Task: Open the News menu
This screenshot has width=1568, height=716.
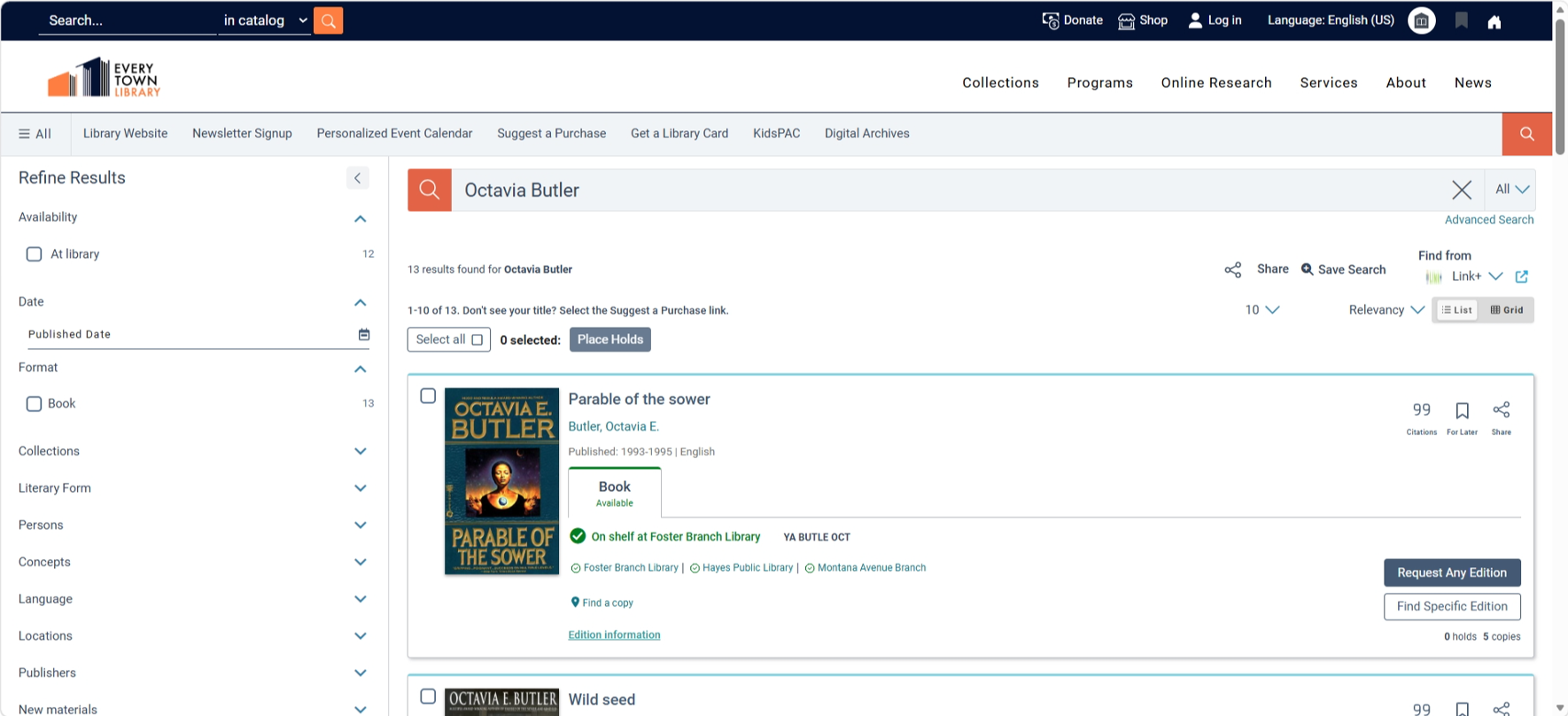Action: (x=1472, y=82)
